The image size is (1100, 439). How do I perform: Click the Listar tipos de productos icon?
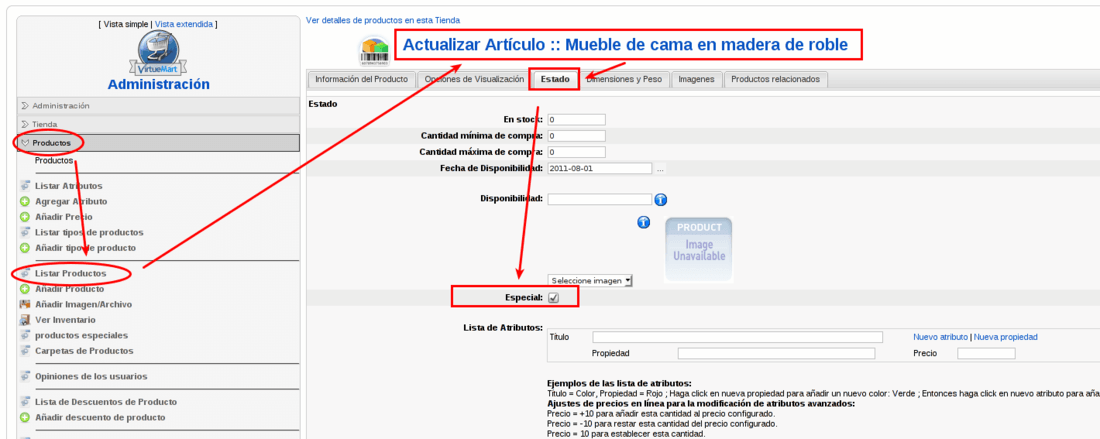25,232
